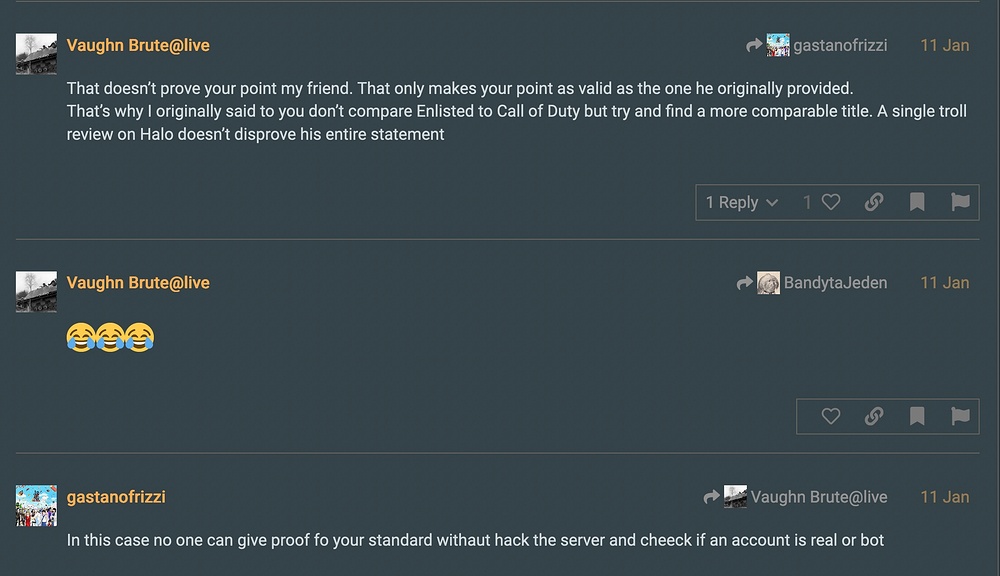Open 11 Jan date on emoji post
Image resolution: width=1000 pixels, height=576 pixels.
click(945, 283)
